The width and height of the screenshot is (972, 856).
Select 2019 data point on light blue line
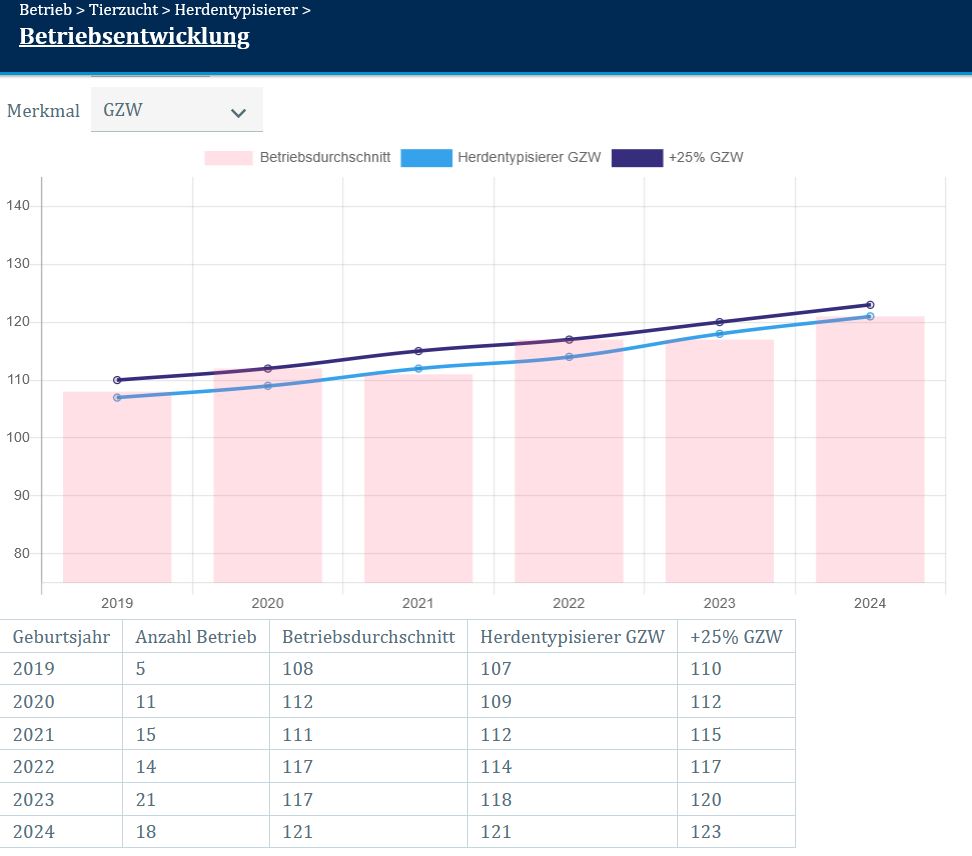pyautogui.click(x=117, y=398)
